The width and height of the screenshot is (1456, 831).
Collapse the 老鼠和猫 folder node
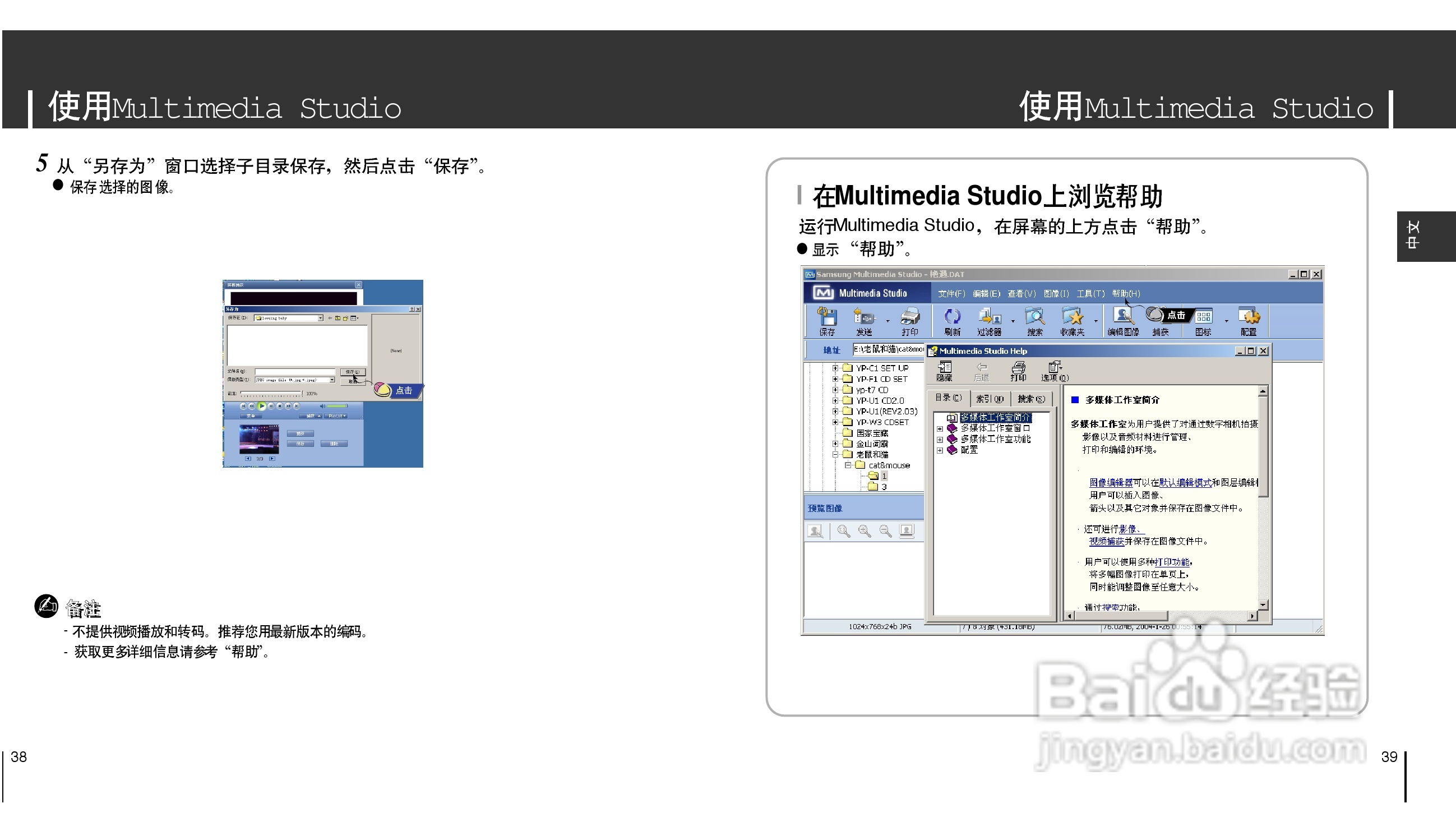[835, 455]
